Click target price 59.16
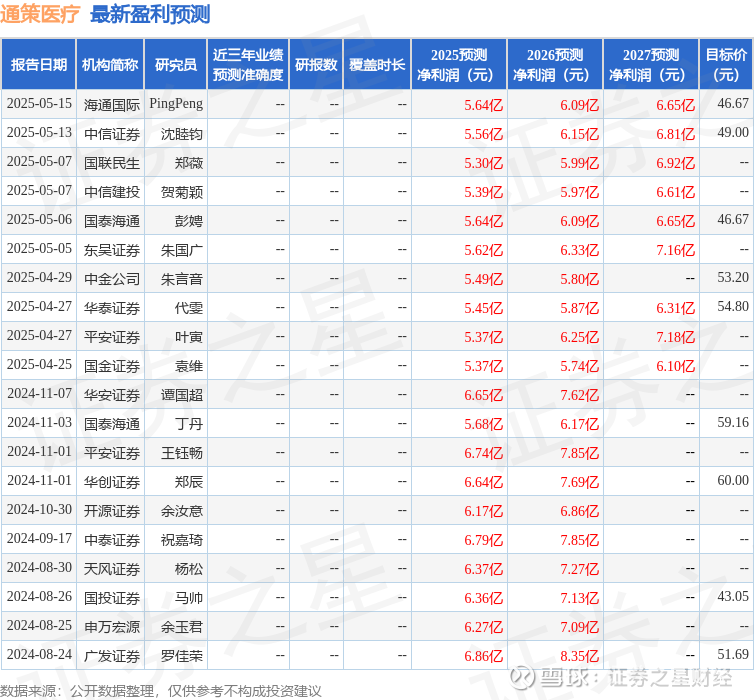Screen dimensions: 754x700 click(733, 422)
